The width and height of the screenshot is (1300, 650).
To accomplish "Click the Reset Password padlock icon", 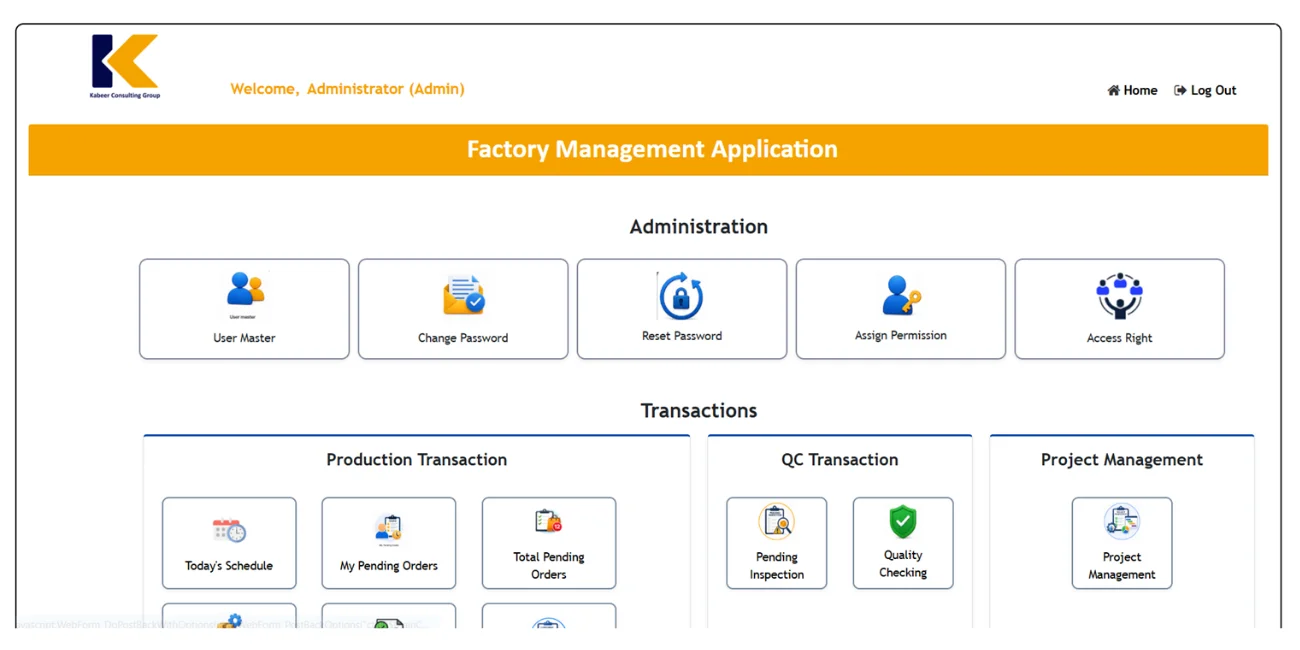I will click(681, 295).
